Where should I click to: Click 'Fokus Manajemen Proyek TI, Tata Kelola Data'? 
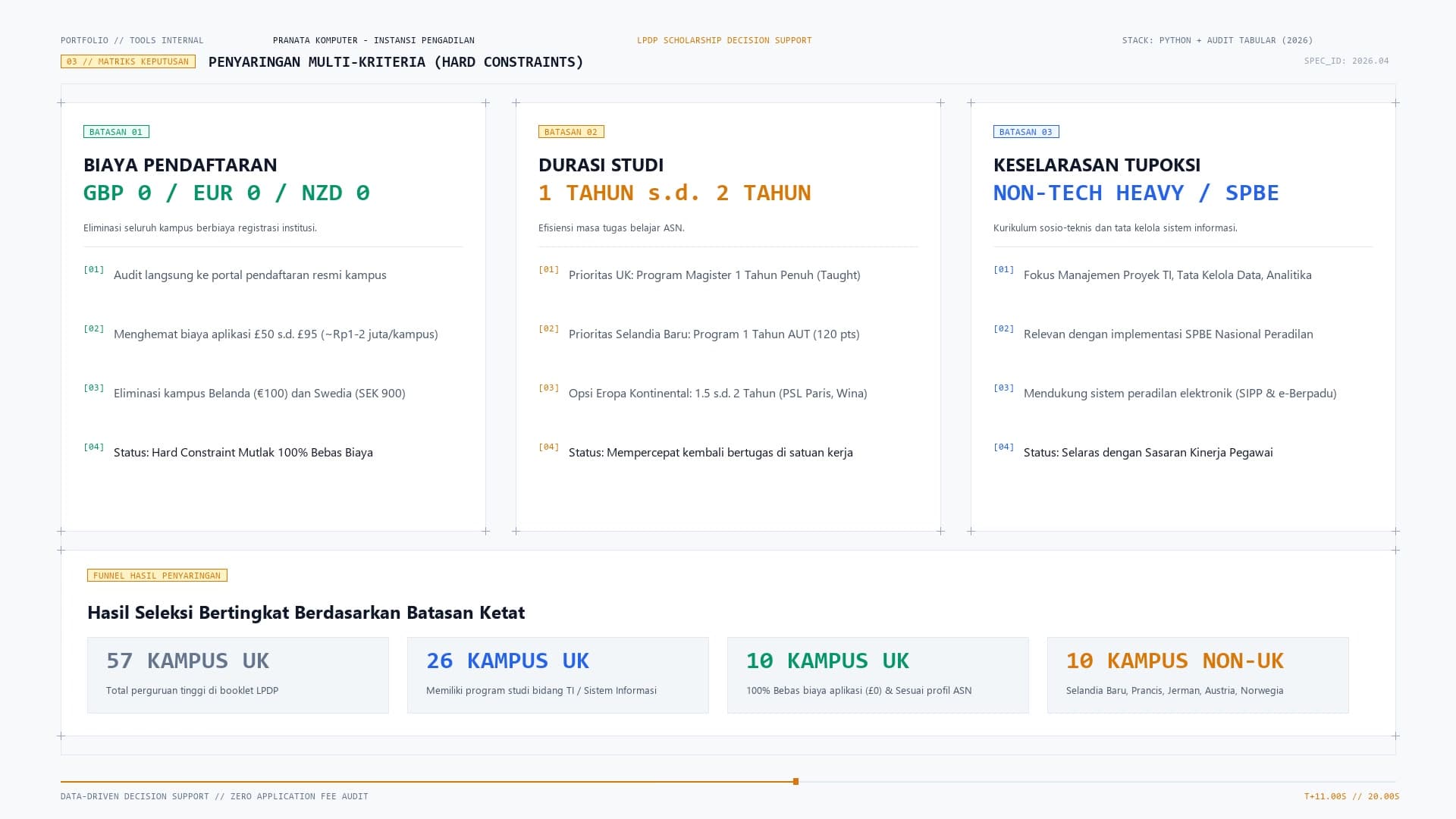(x=1168, y=275)
